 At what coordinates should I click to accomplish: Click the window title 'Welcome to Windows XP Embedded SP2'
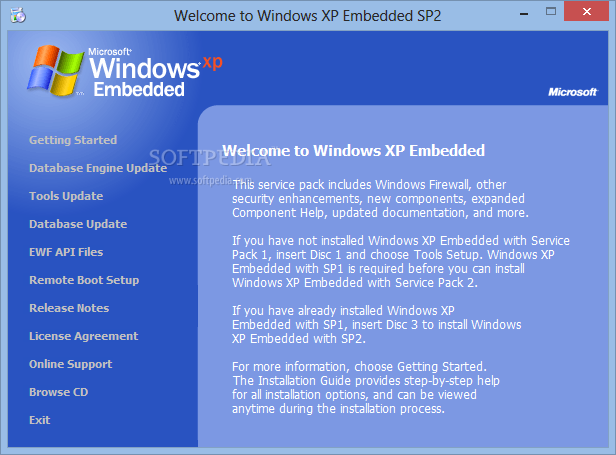(x=308, y=16)
